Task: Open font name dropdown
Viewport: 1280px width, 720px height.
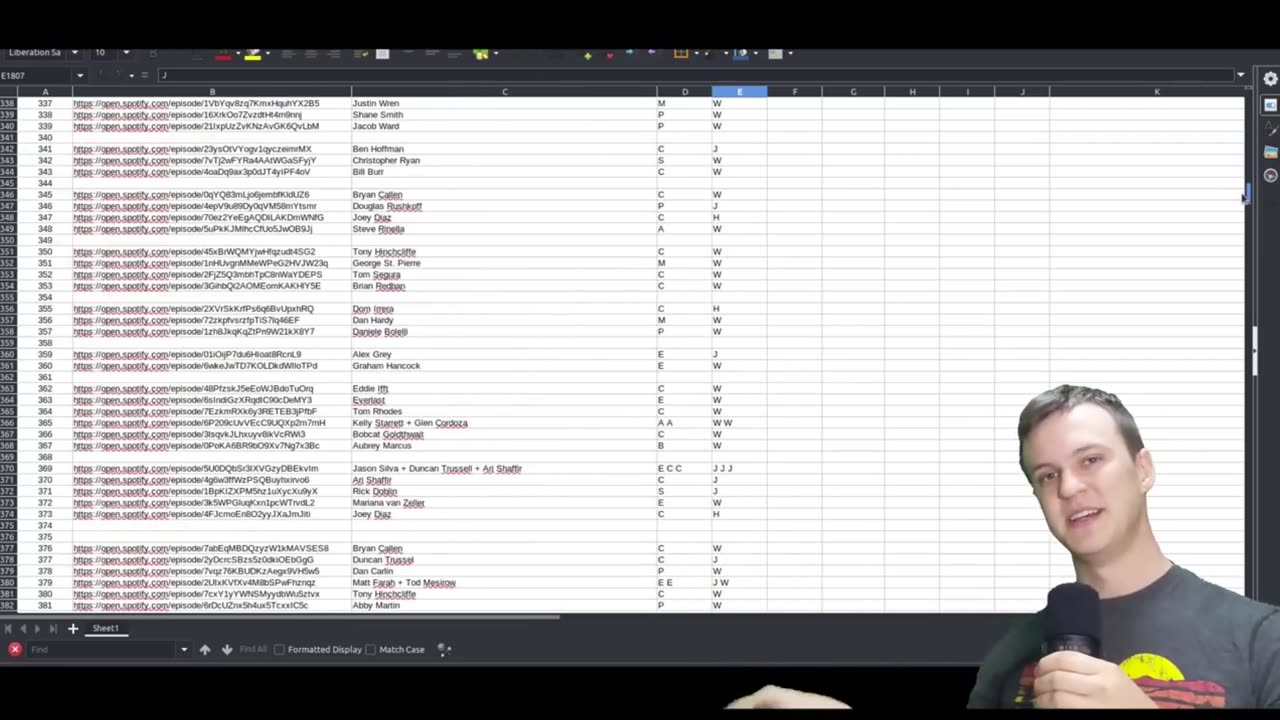Action: 74,52
